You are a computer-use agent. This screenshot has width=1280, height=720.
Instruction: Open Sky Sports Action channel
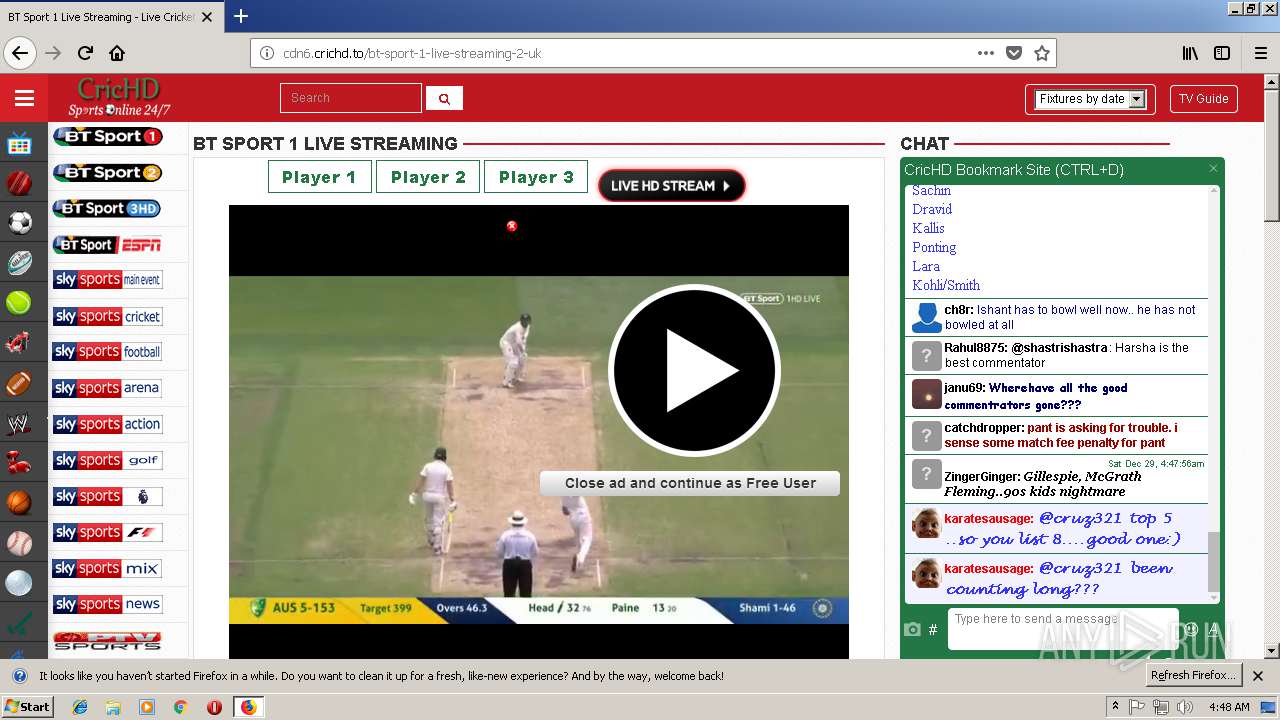click(x=107, y=424)
